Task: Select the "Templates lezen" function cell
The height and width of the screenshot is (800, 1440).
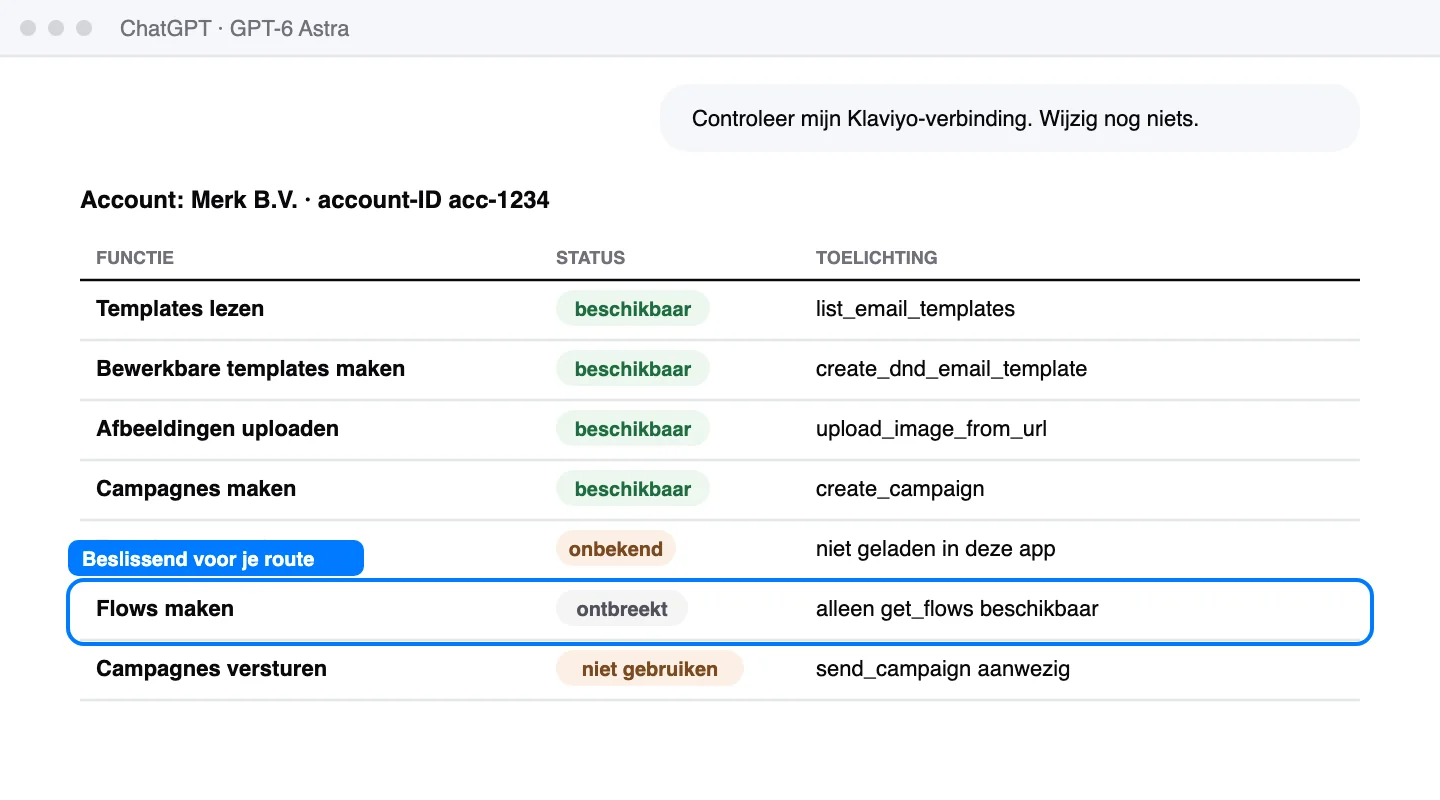Action: click(180, 309)
